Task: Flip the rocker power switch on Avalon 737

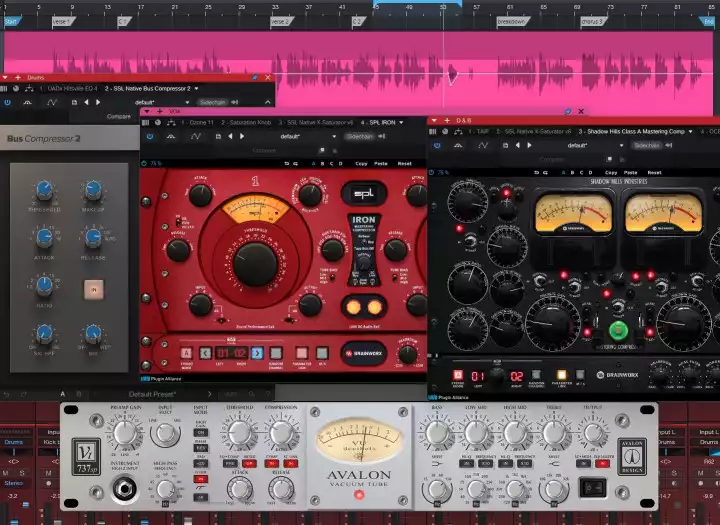Action: 592,487
